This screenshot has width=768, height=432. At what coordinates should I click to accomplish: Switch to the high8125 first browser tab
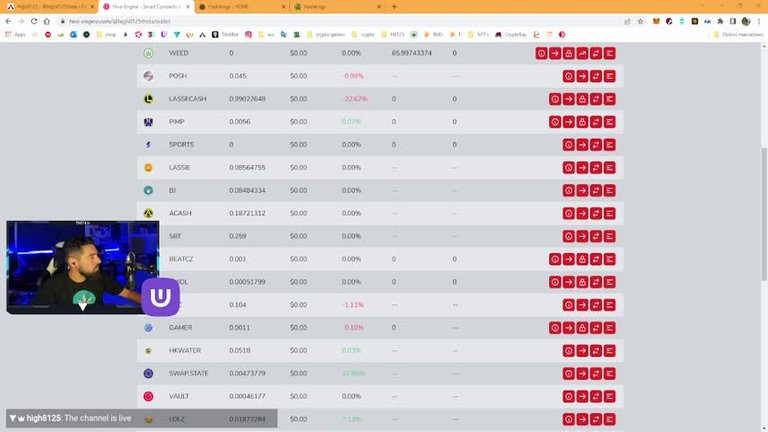(x=49, y=7)
